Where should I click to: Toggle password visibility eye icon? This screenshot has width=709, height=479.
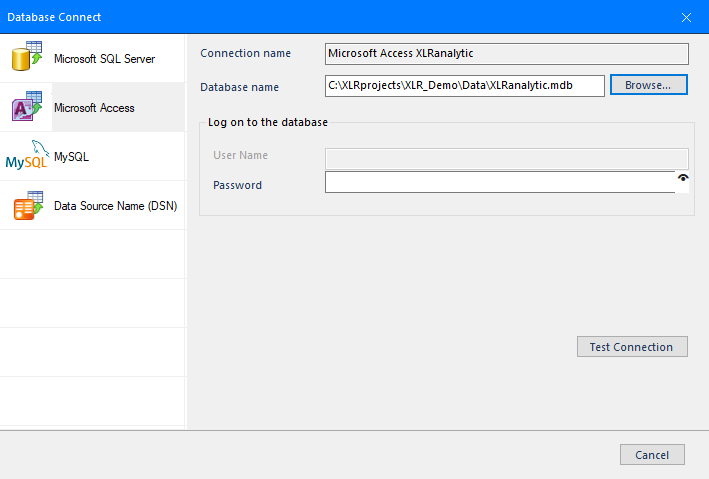(683, 178)
